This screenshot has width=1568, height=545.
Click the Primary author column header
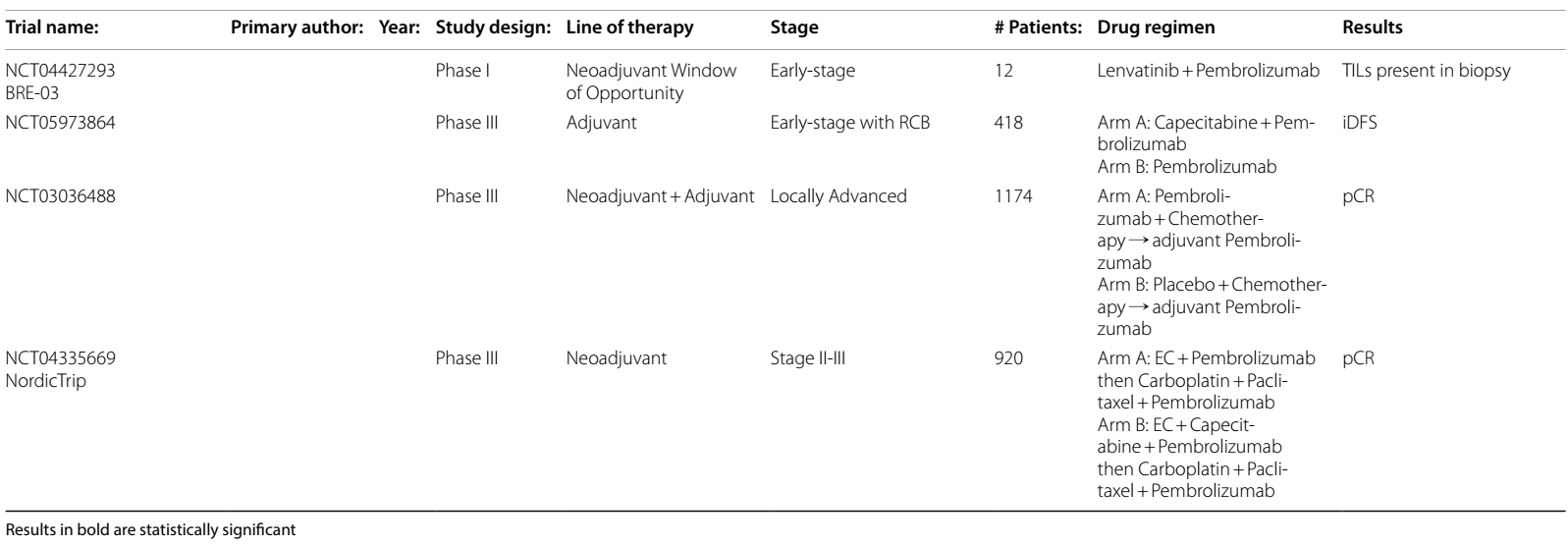[298, 27]
